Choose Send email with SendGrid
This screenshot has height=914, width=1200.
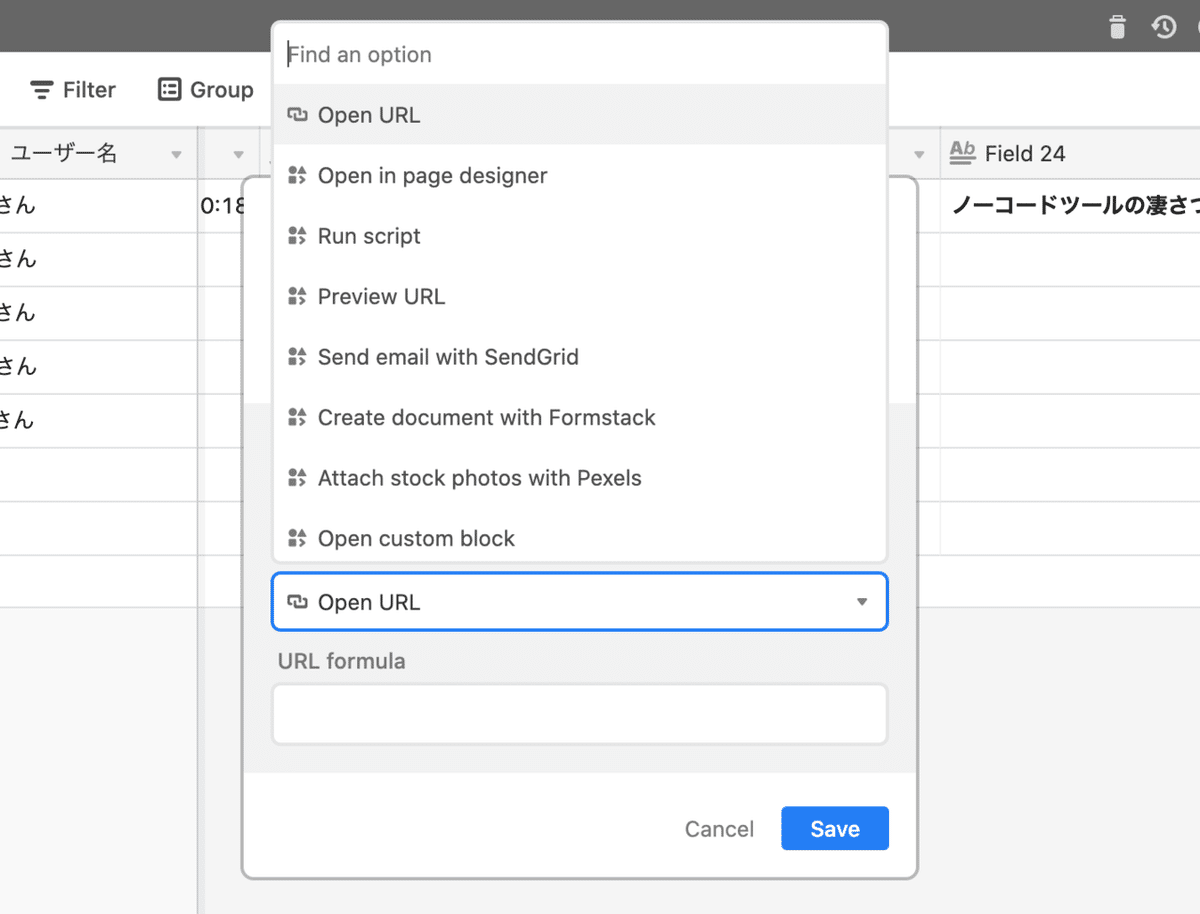coord(448,357)
